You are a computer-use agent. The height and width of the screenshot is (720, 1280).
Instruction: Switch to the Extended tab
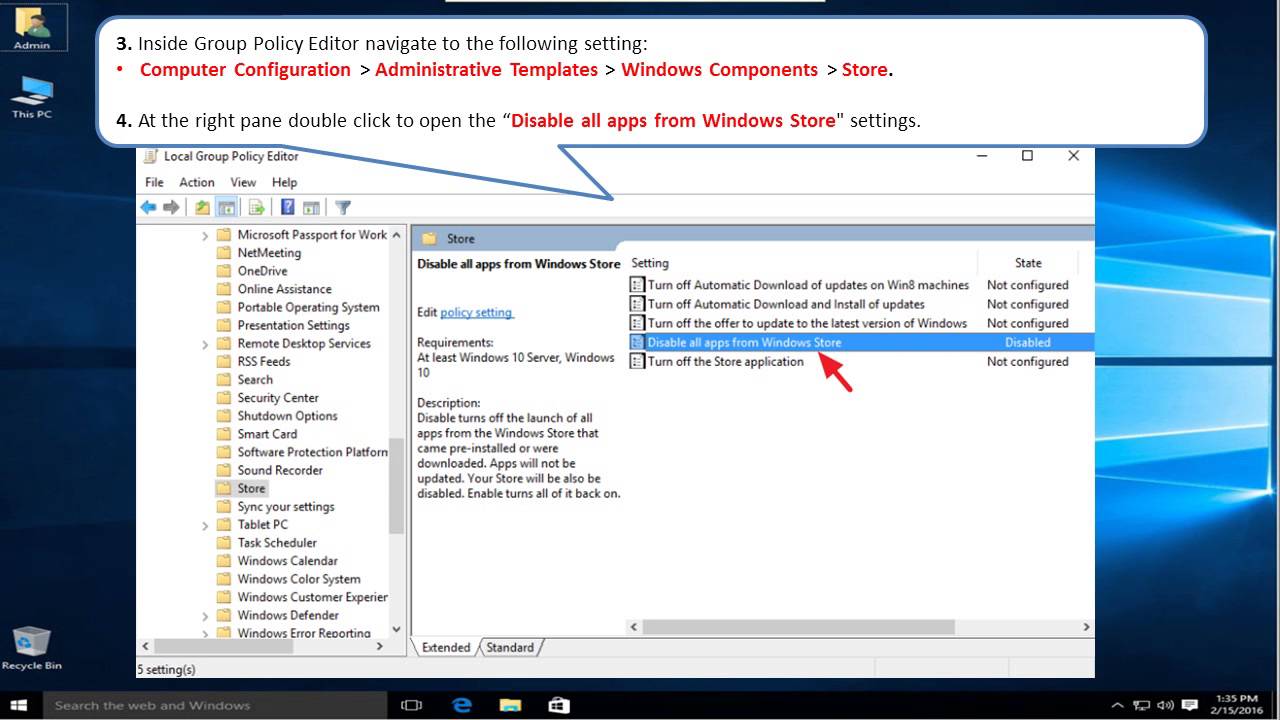[446, 647]
